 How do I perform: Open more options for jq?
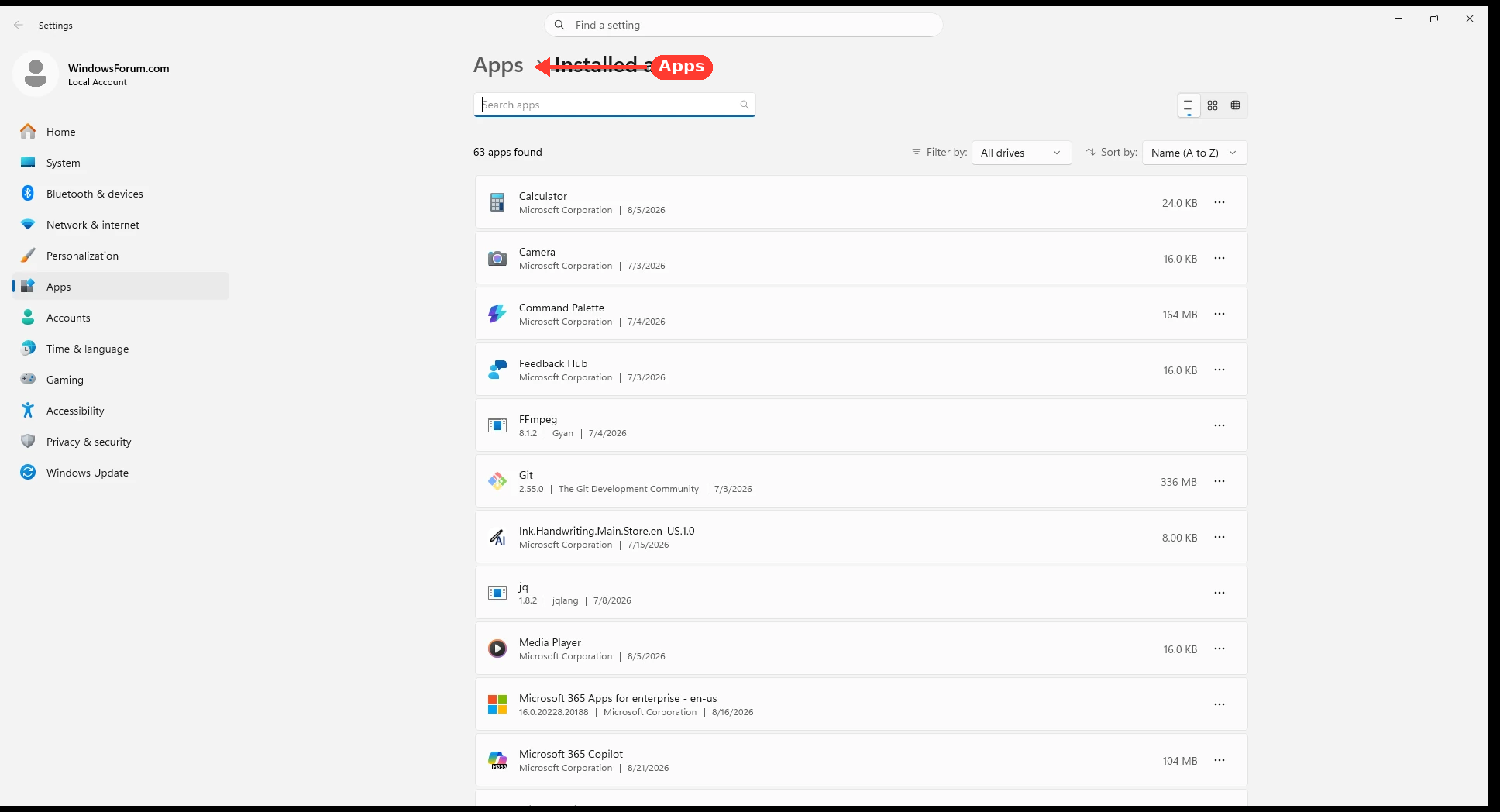[1220, 593]
